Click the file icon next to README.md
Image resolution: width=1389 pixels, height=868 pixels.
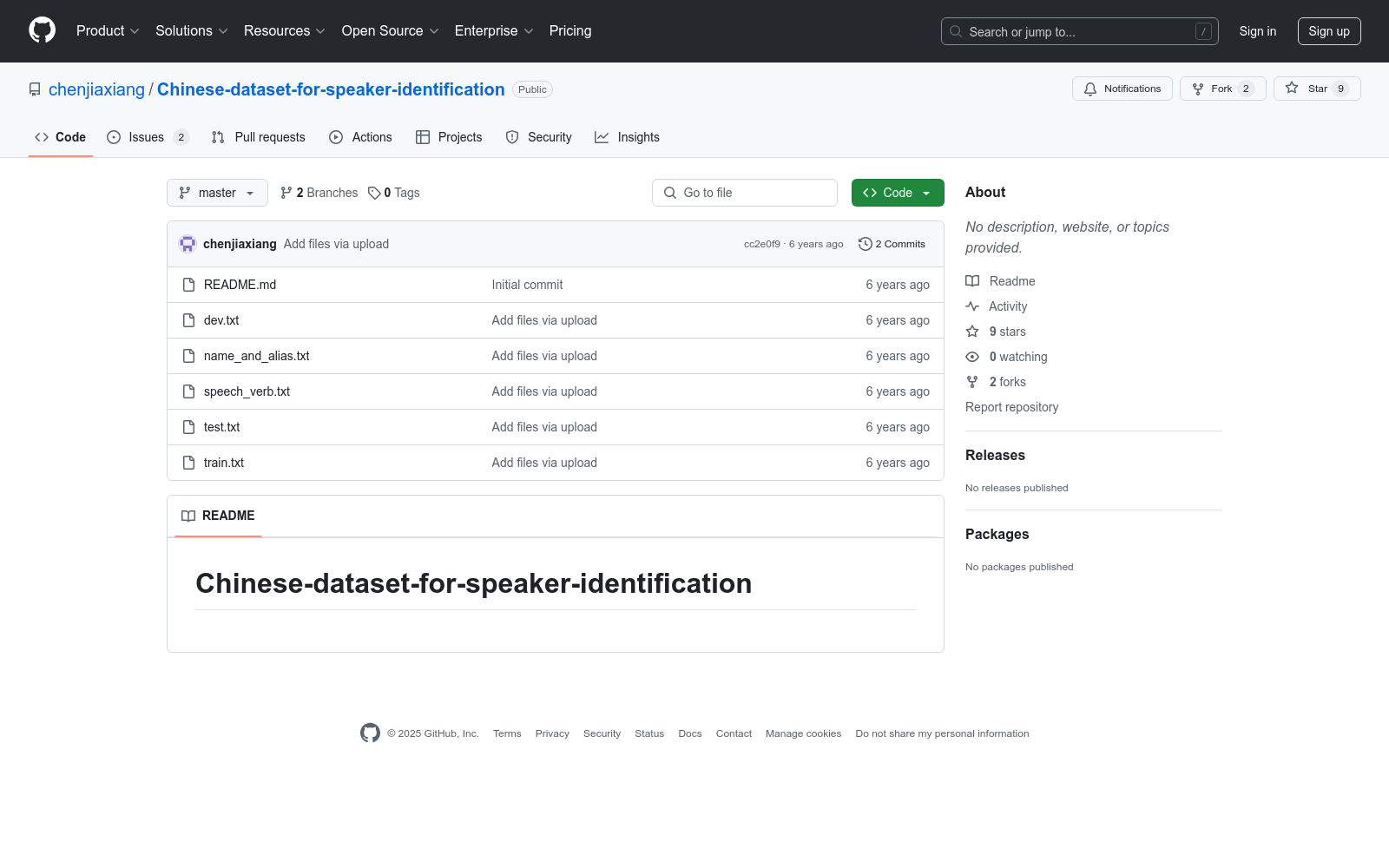pyautogui.click(x=188, y=285)
